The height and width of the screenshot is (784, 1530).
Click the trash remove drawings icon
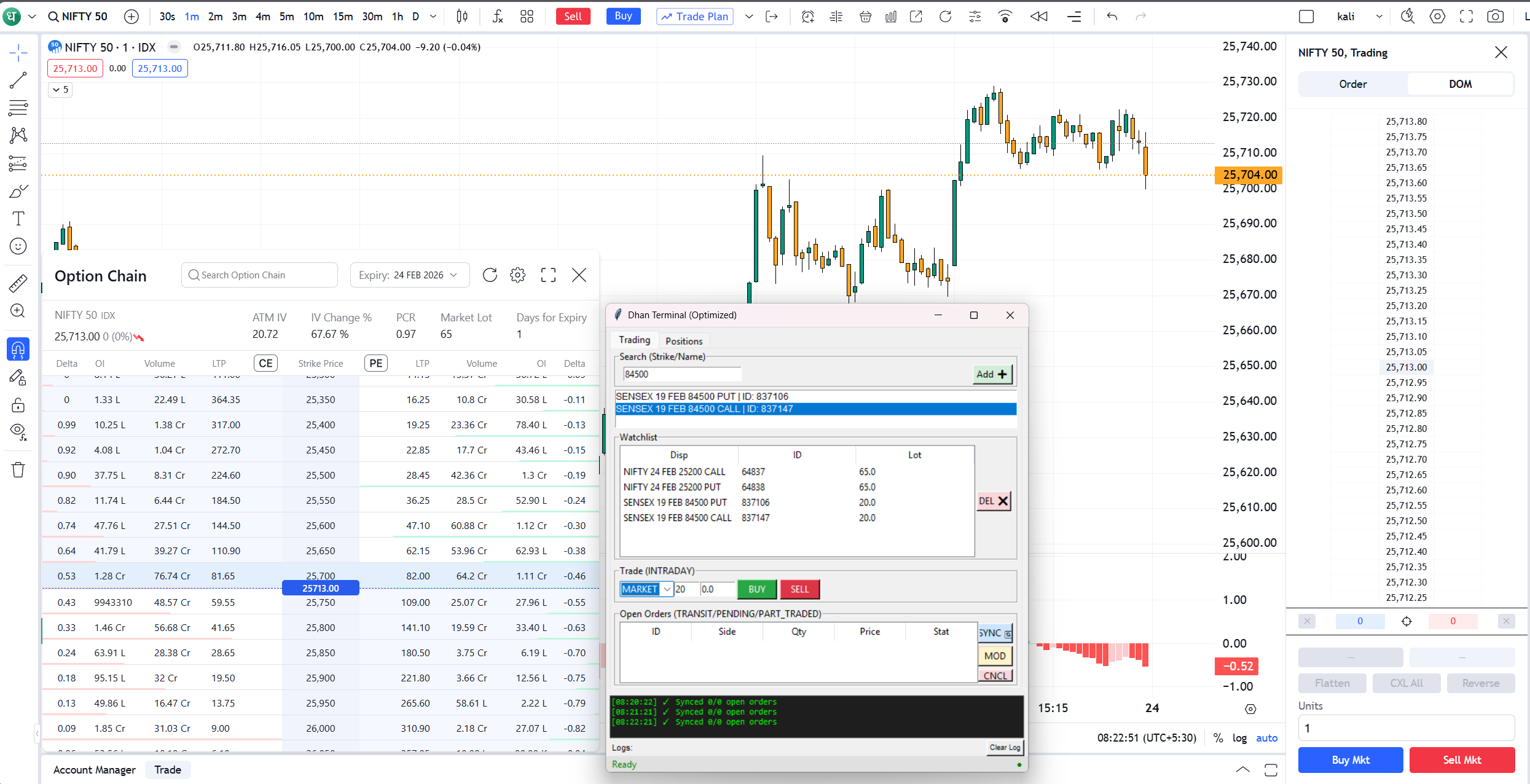(18, 470)
